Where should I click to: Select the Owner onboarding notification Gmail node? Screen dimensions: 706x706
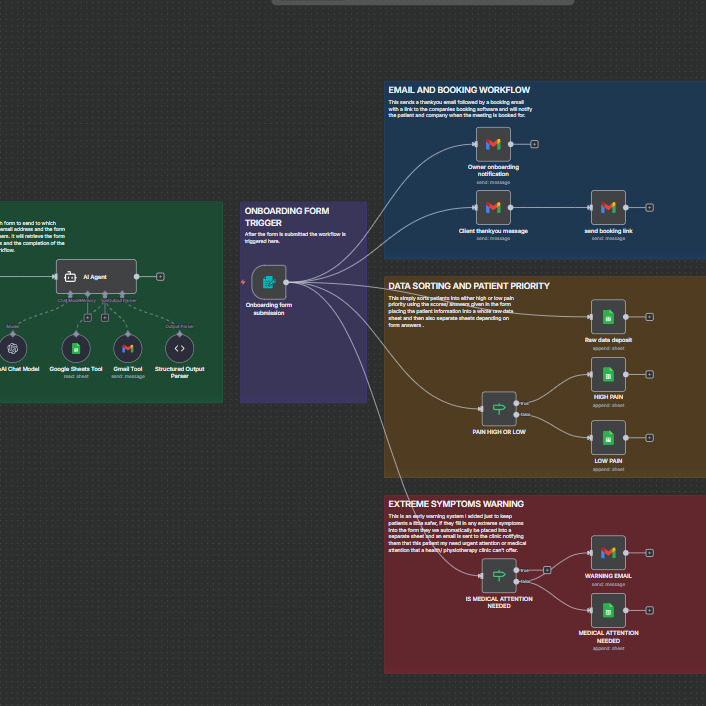click(493, 144)
